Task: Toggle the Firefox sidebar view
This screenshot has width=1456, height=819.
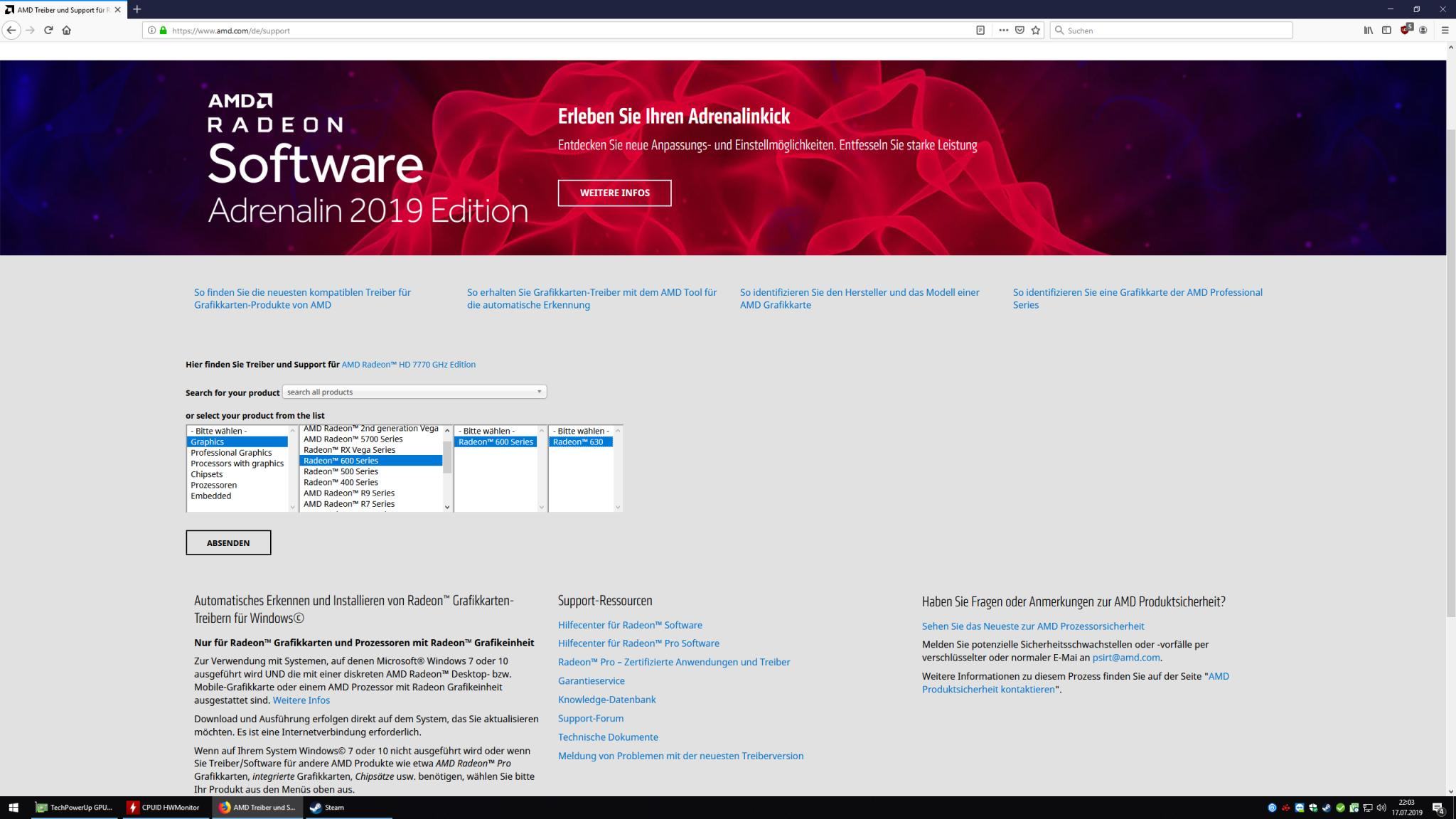Action: (1386, 30)
